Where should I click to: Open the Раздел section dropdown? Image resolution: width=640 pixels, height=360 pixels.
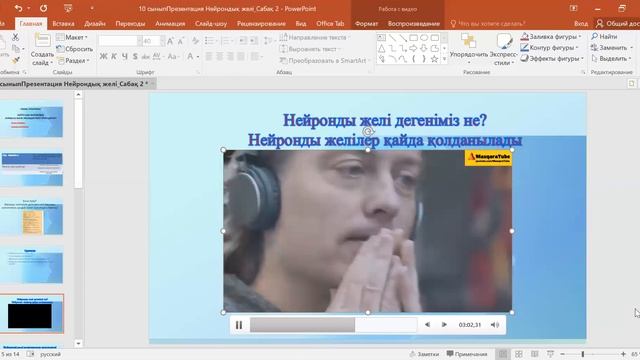click(x=73, y=60)
